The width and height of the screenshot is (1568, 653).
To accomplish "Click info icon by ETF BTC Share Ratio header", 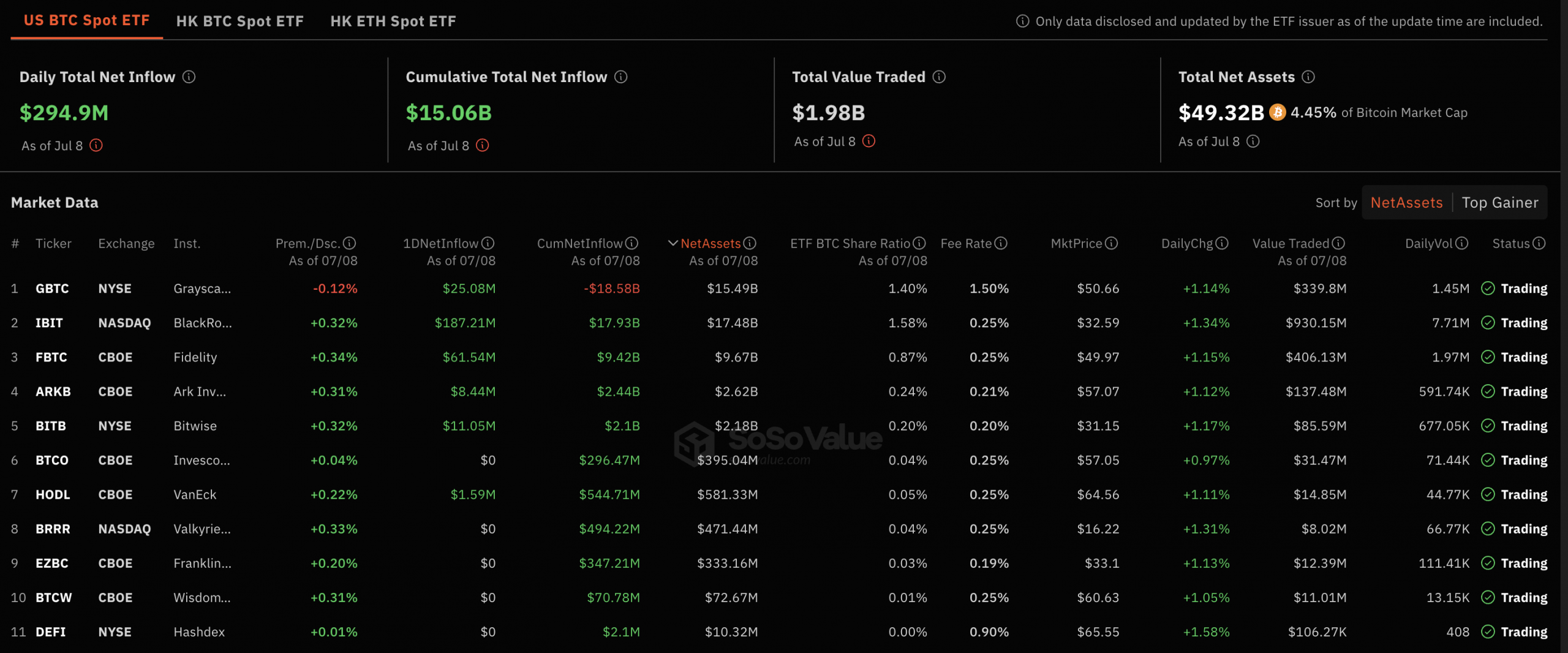I will (919, 243).
